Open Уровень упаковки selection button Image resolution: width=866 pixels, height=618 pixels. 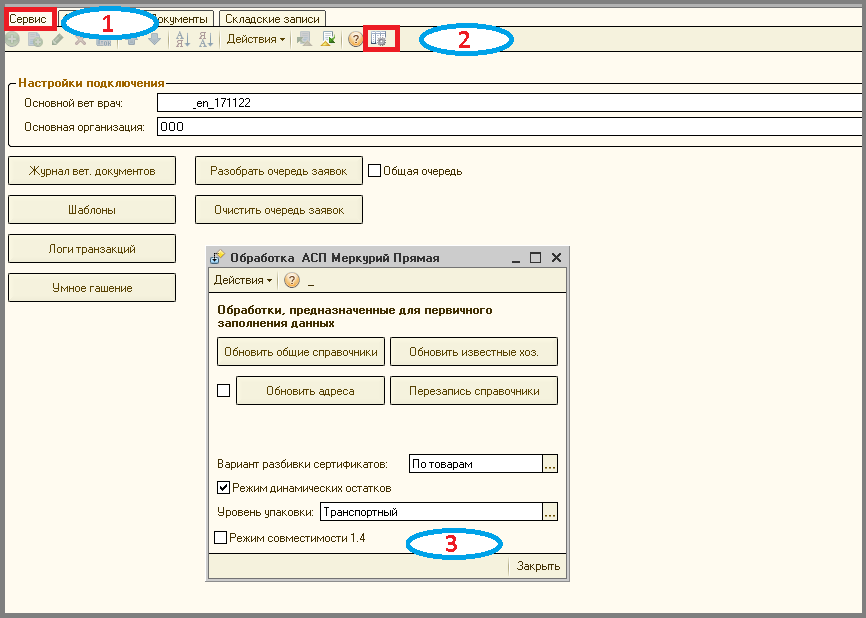click(550, 512)
